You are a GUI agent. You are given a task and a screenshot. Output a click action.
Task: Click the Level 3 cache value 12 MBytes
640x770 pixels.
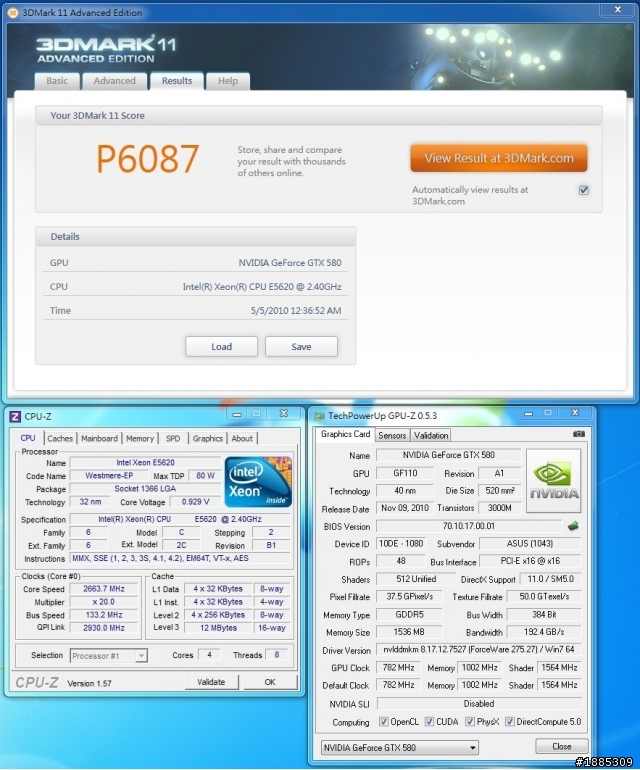click(x=218, y=628)
